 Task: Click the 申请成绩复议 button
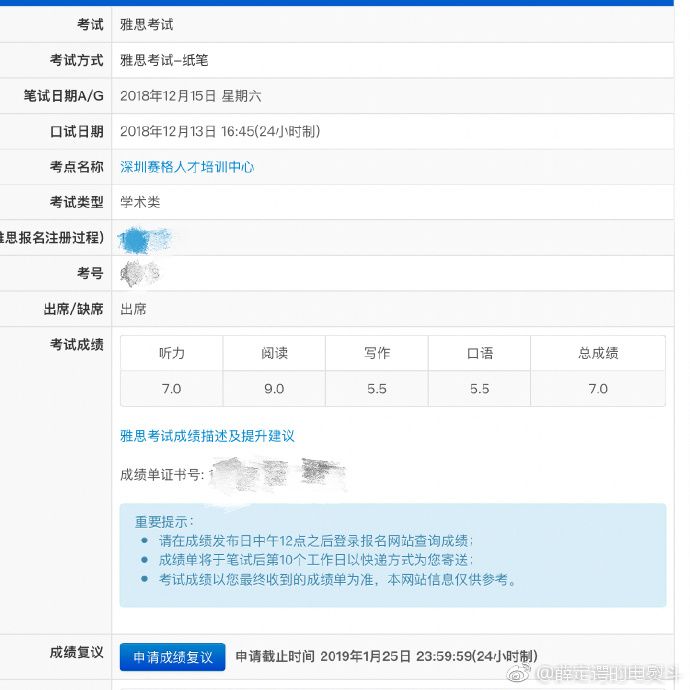[x=172, y=657]
